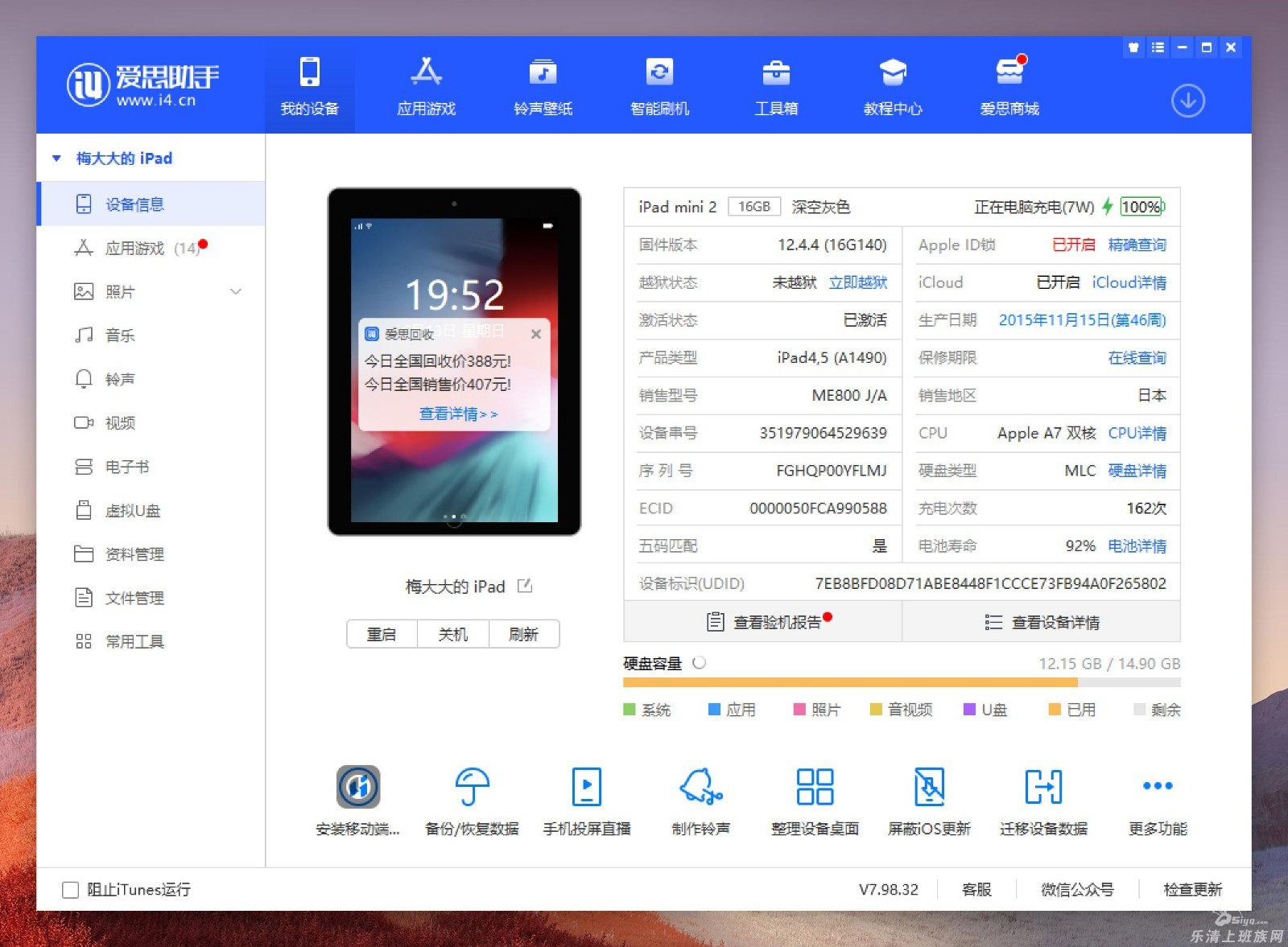Click the 刷新 button
This screenshot has height=947, width=1288.
pos(523,634)
